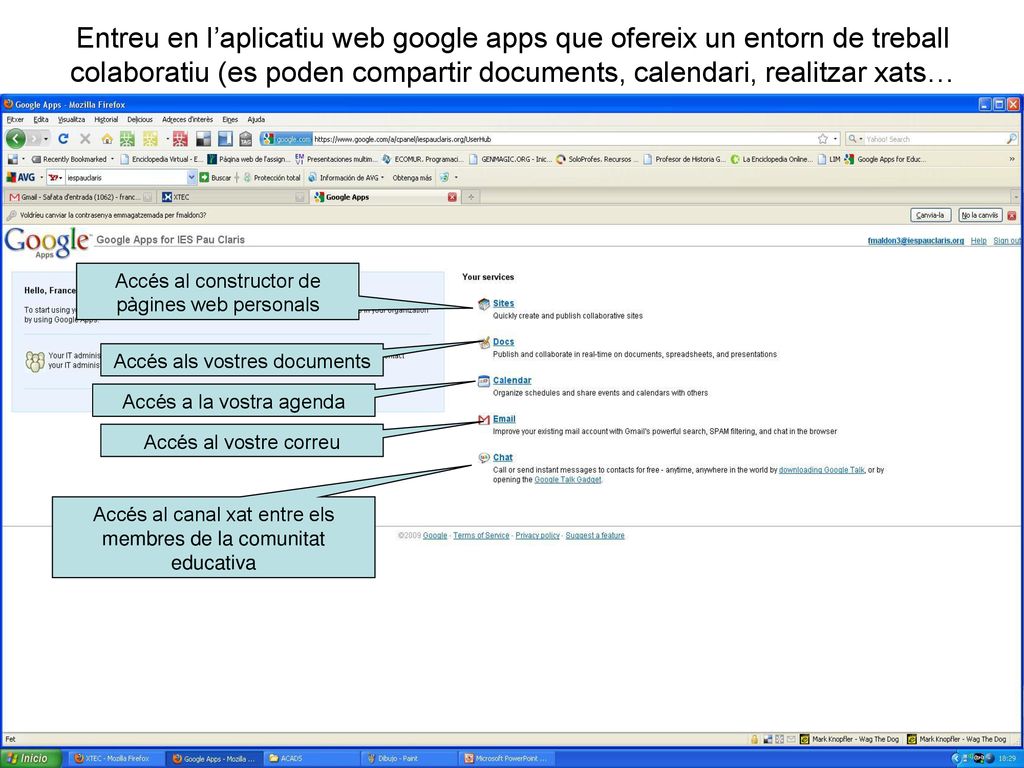Switch to the XTEC tab
The height and width of the screenshot is (768, 1024).
[232, 197]
